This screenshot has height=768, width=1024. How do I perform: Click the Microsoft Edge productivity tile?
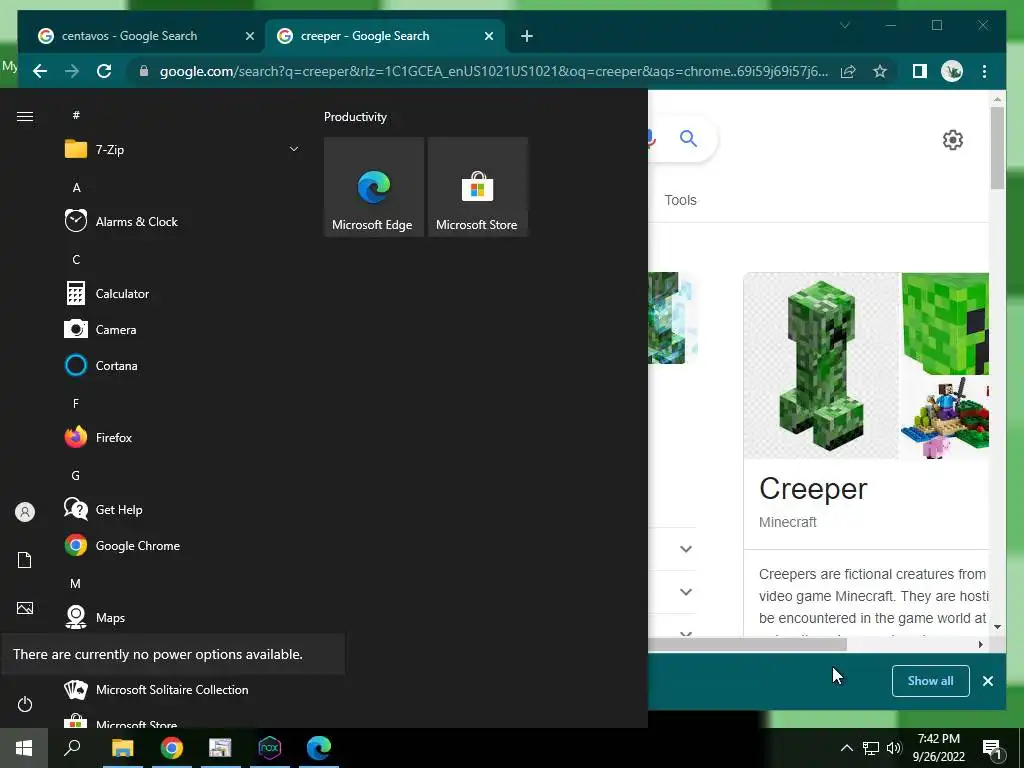[374, 187]
